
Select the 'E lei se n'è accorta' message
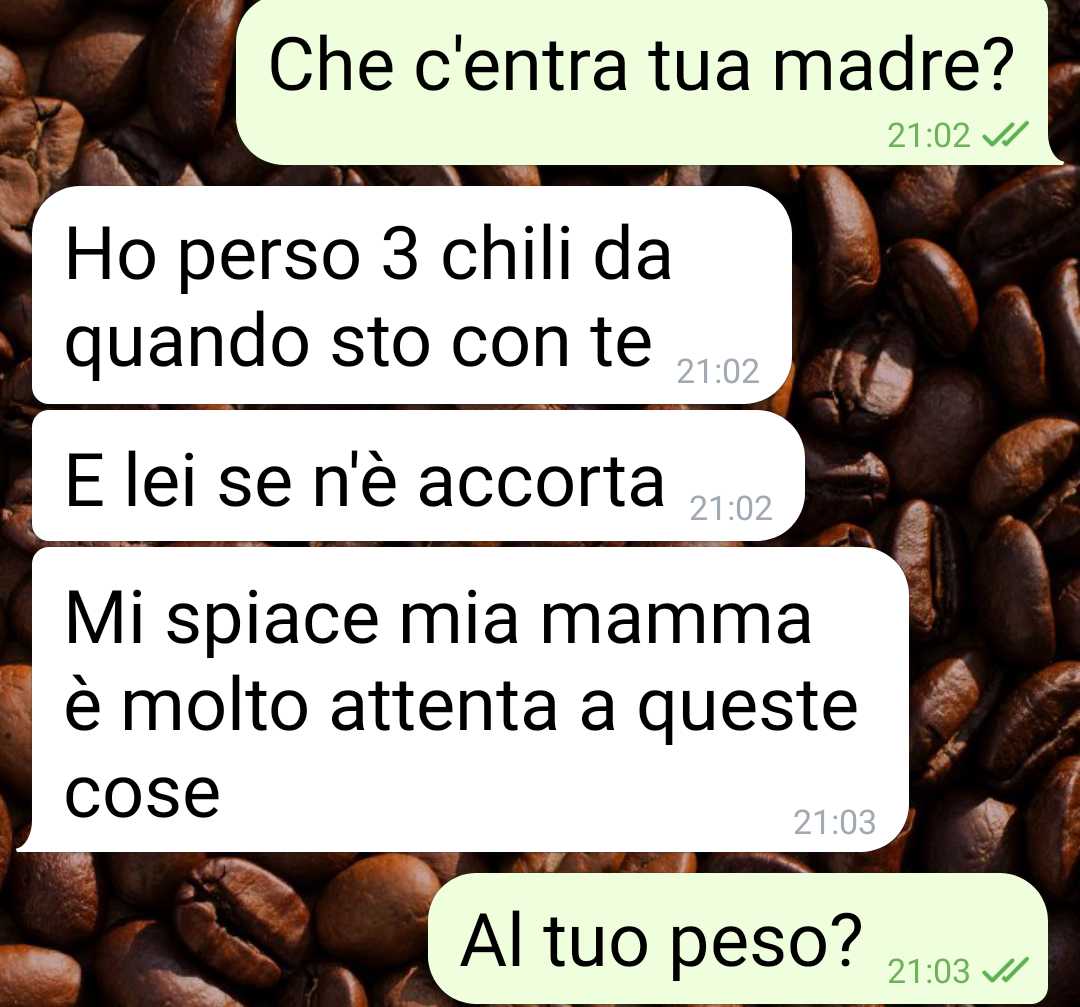418,476
